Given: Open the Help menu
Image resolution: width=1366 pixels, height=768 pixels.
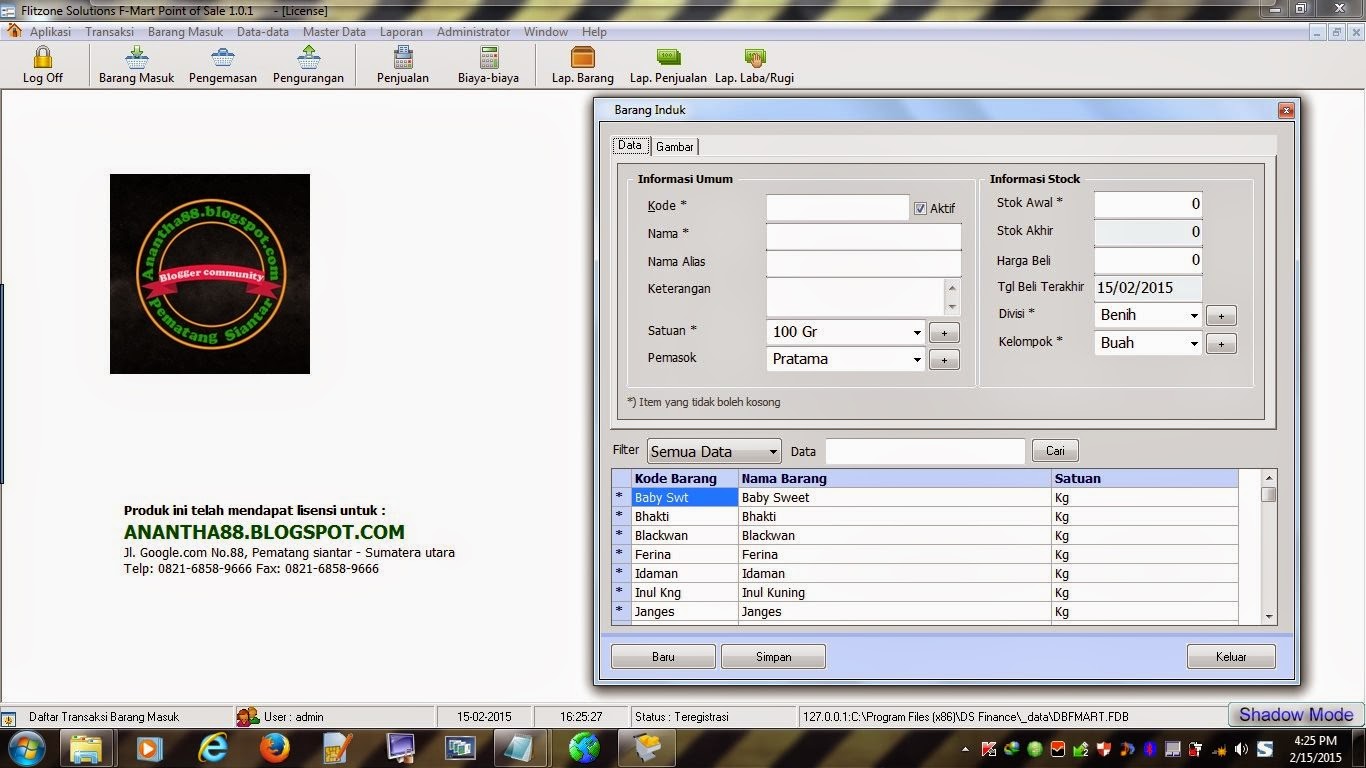Looking at the screenshot, I should click(x=594, y=32).
